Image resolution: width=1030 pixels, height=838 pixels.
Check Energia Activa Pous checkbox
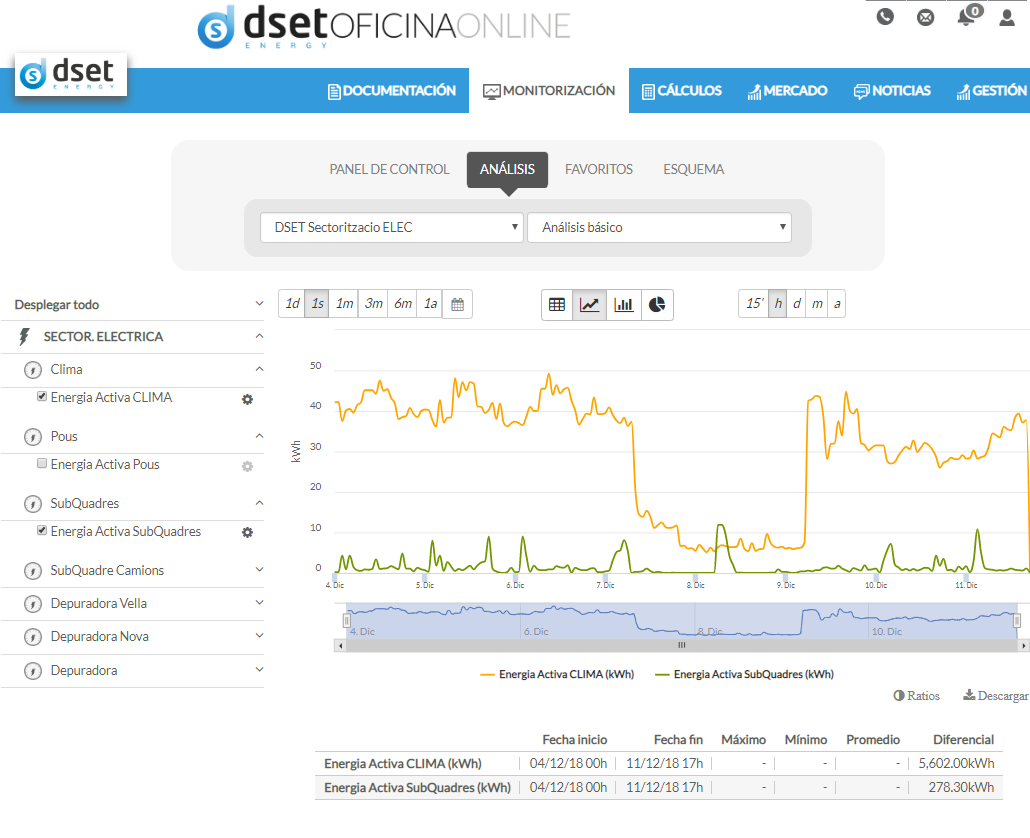coord(42,463)
